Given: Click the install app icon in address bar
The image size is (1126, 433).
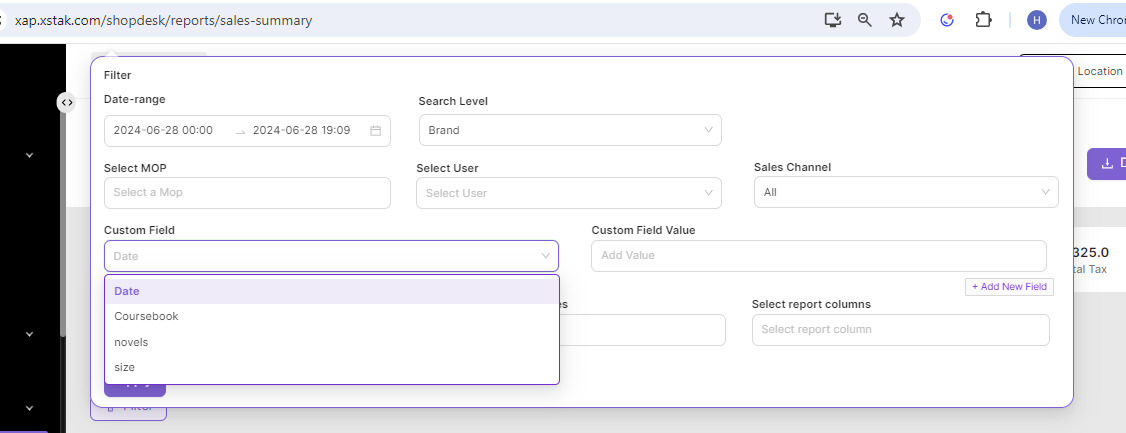Looking at the screenshot, I should coord(832,20).
